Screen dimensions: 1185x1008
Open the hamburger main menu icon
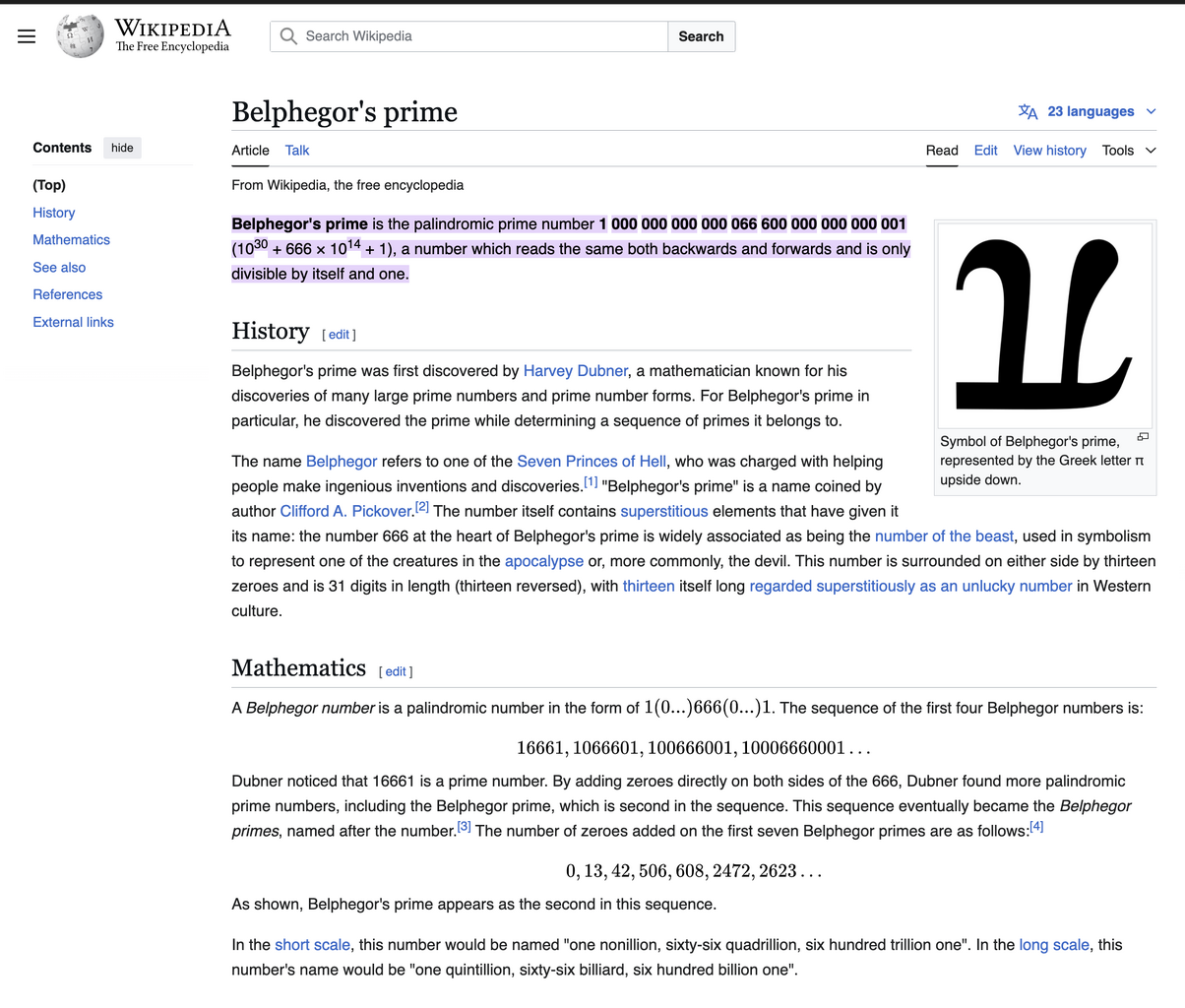tap(27, 36)
